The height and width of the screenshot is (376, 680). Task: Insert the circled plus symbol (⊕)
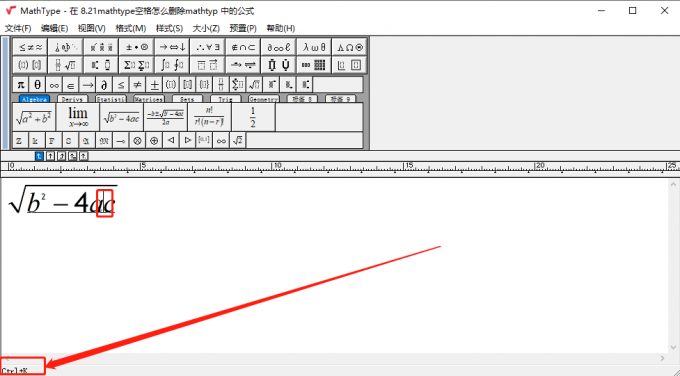(154, 141)
